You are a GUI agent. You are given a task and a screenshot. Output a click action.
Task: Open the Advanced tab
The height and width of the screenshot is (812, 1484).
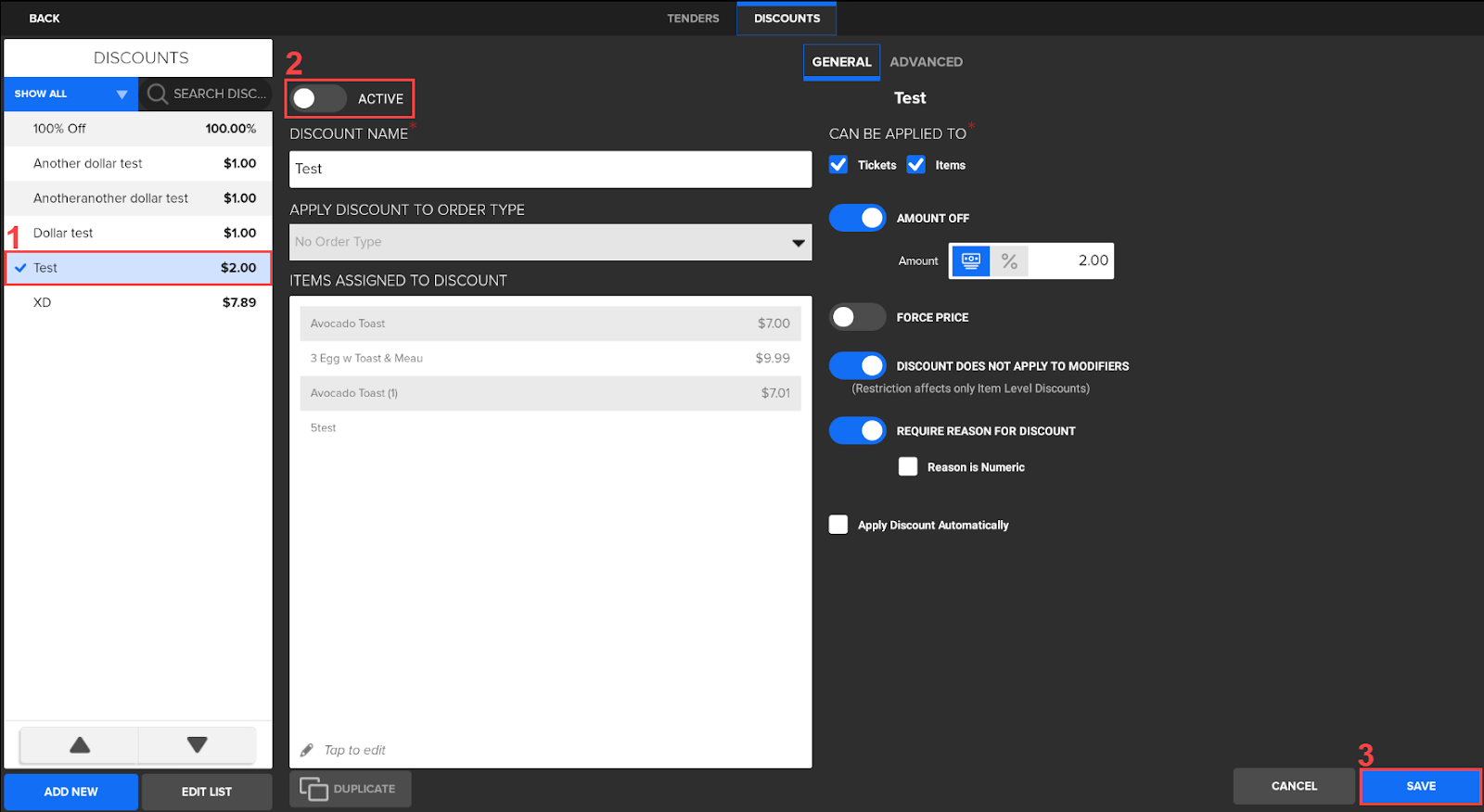(x=926, y=62)
